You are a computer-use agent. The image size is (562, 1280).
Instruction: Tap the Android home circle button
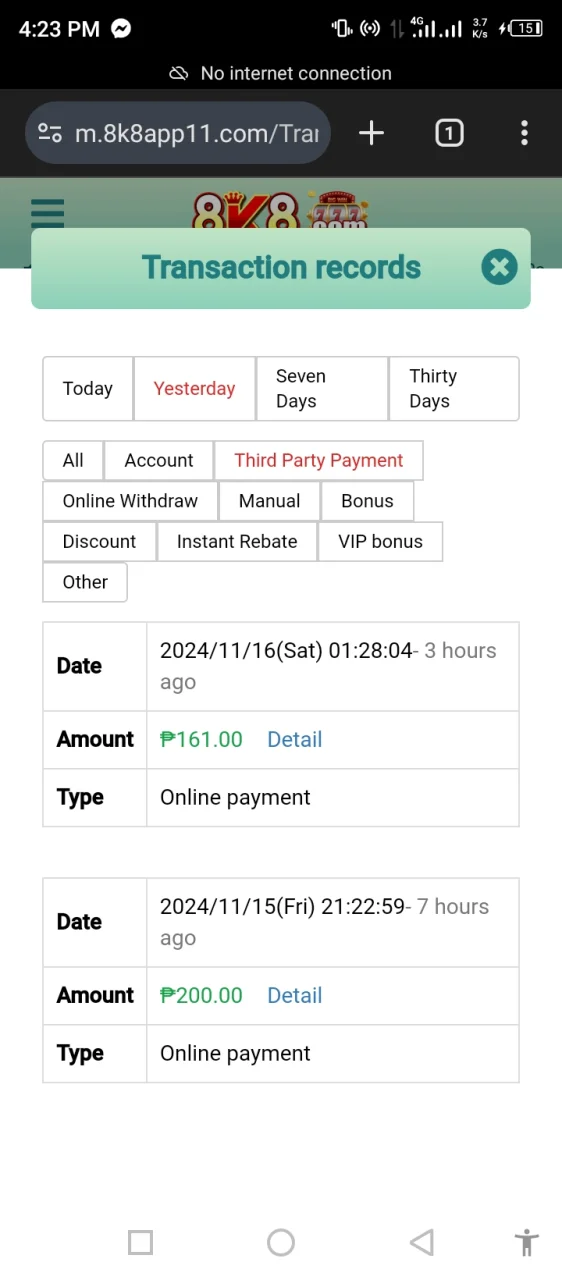[281, 1242]
